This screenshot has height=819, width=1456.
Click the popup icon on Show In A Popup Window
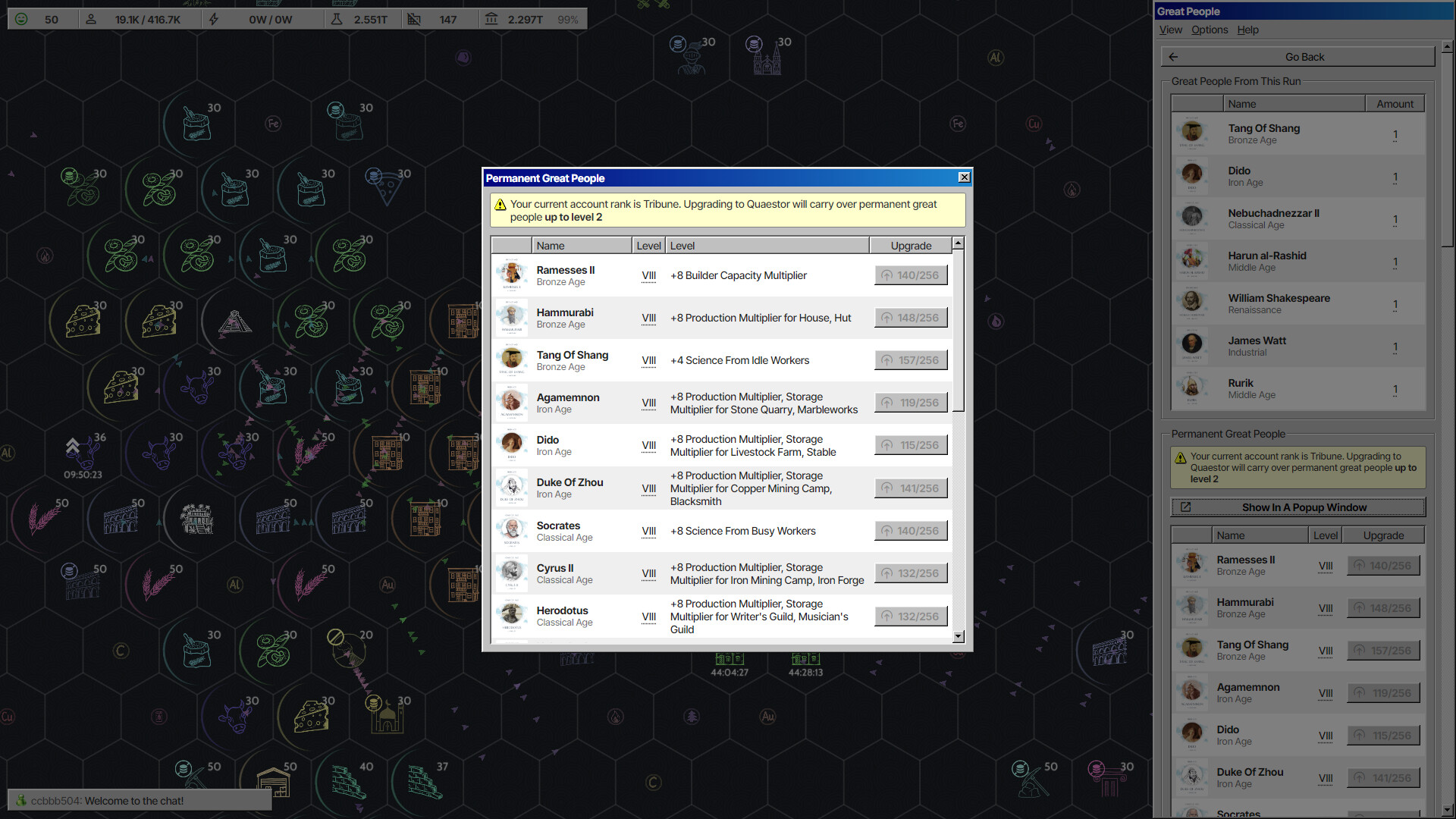[x=1185, y=507]
